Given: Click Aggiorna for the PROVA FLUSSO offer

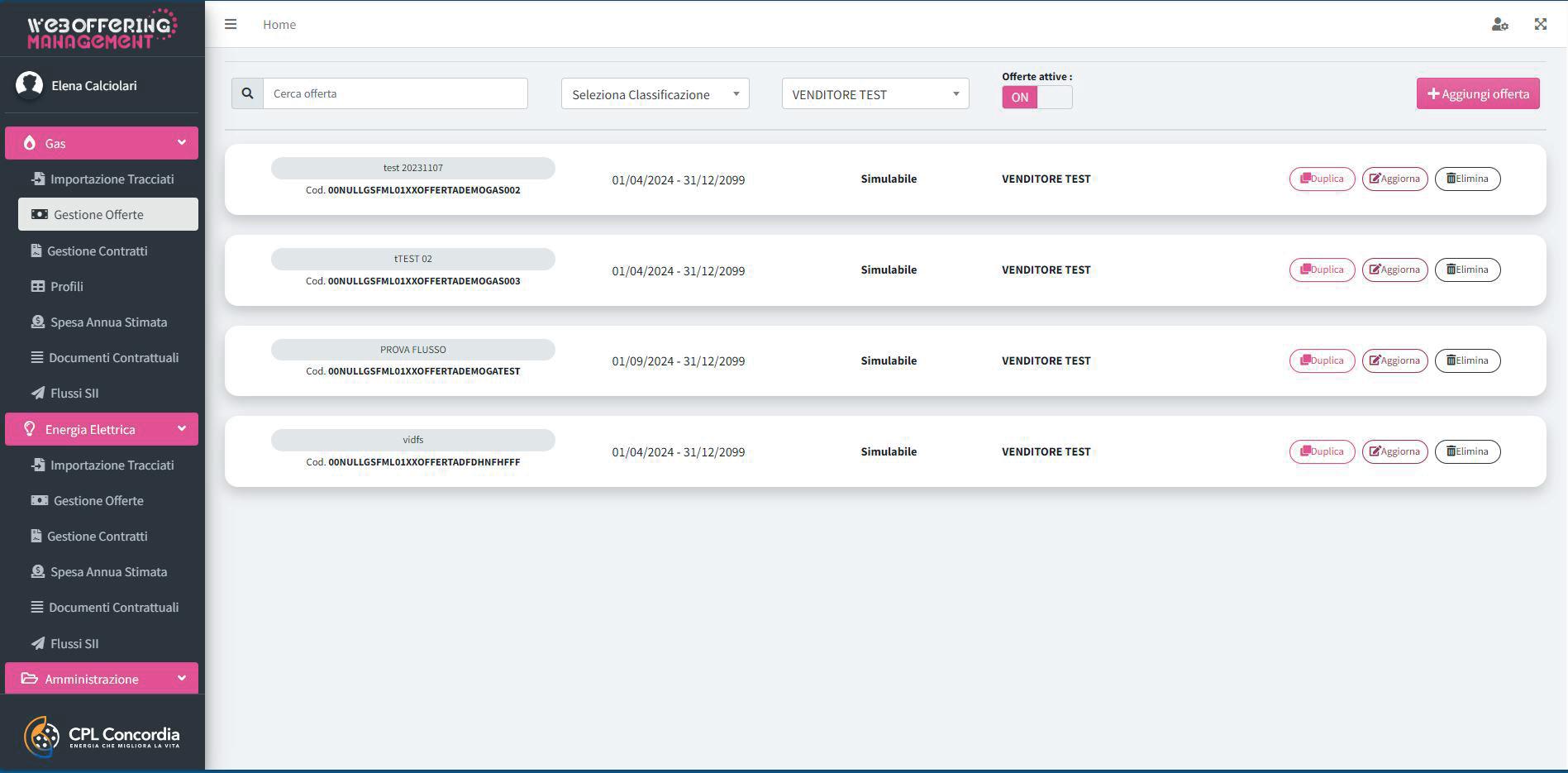Looking at the screenshot, I should (x=1394, y=360).
